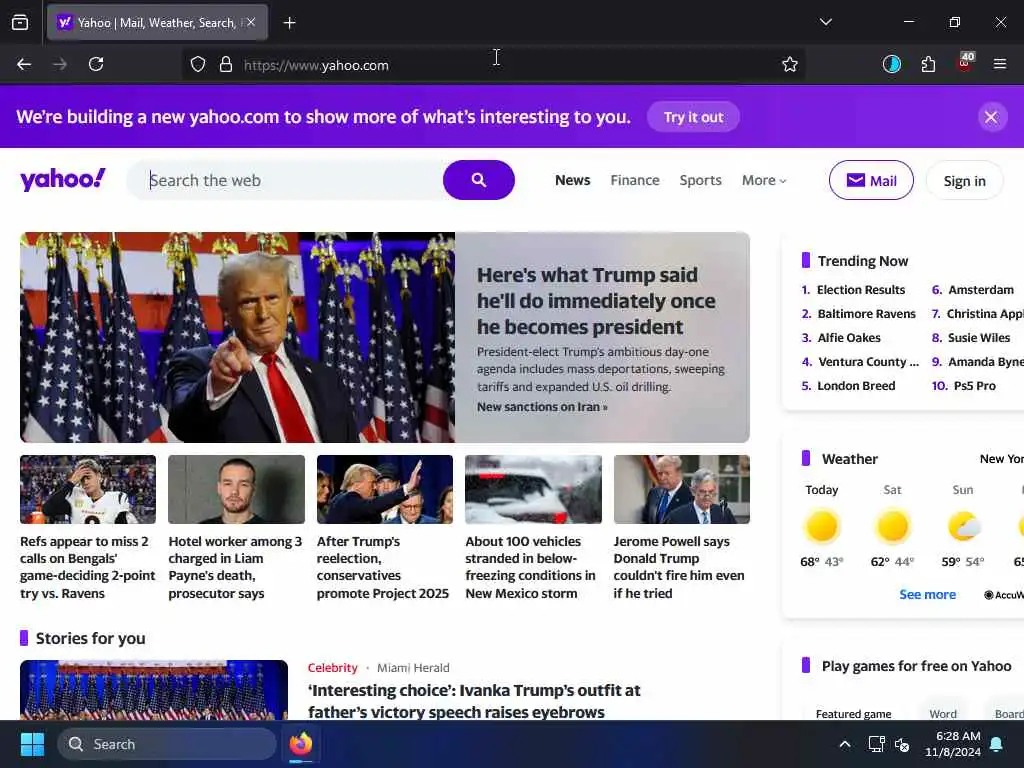
Task: Click Saturday's sunny weather icon
Action: tap(892, 526)
